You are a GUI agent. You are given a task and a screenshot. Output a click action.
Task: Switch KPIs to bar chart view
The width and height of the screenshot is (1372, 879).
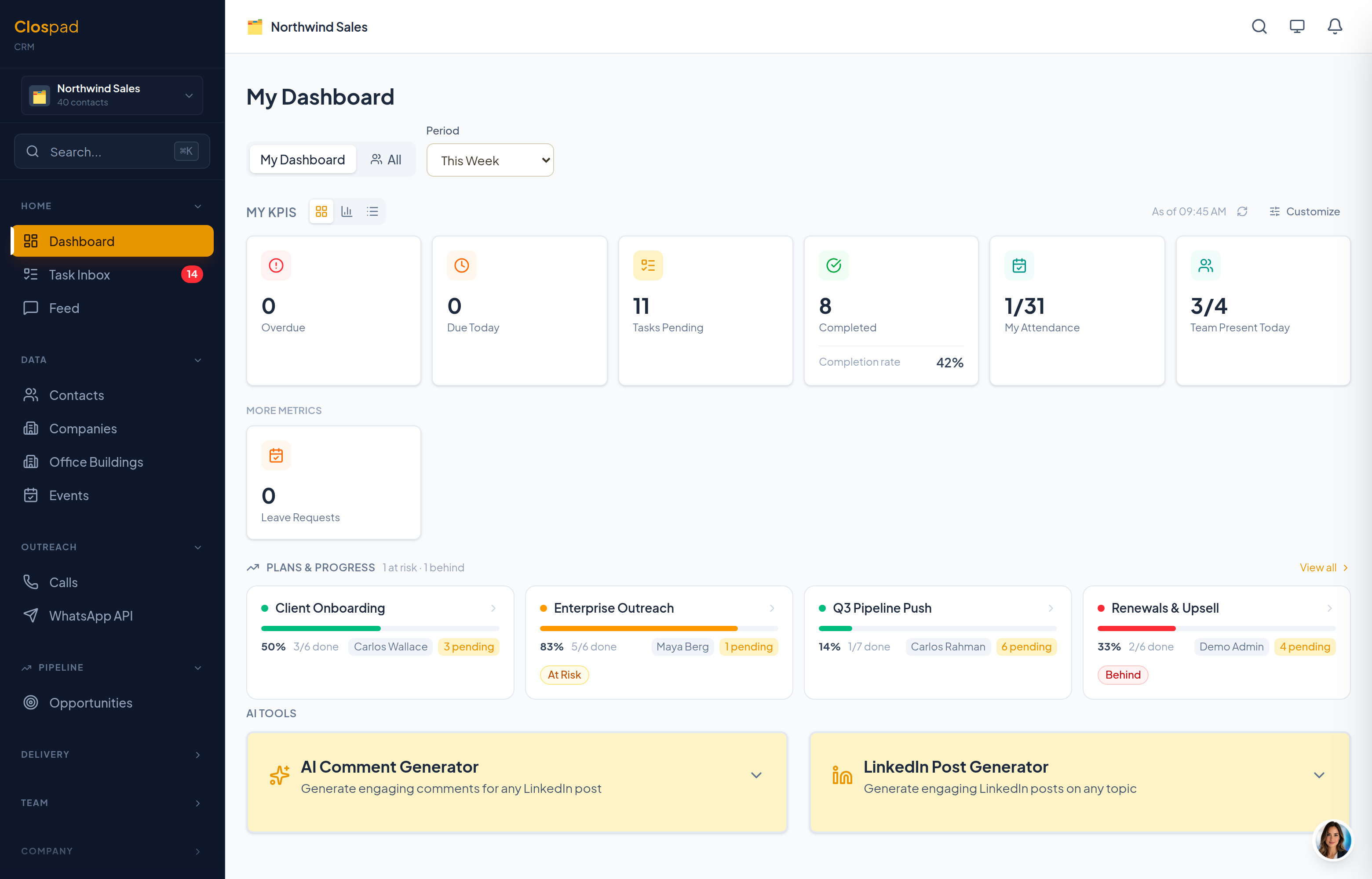tap(347, 212)
